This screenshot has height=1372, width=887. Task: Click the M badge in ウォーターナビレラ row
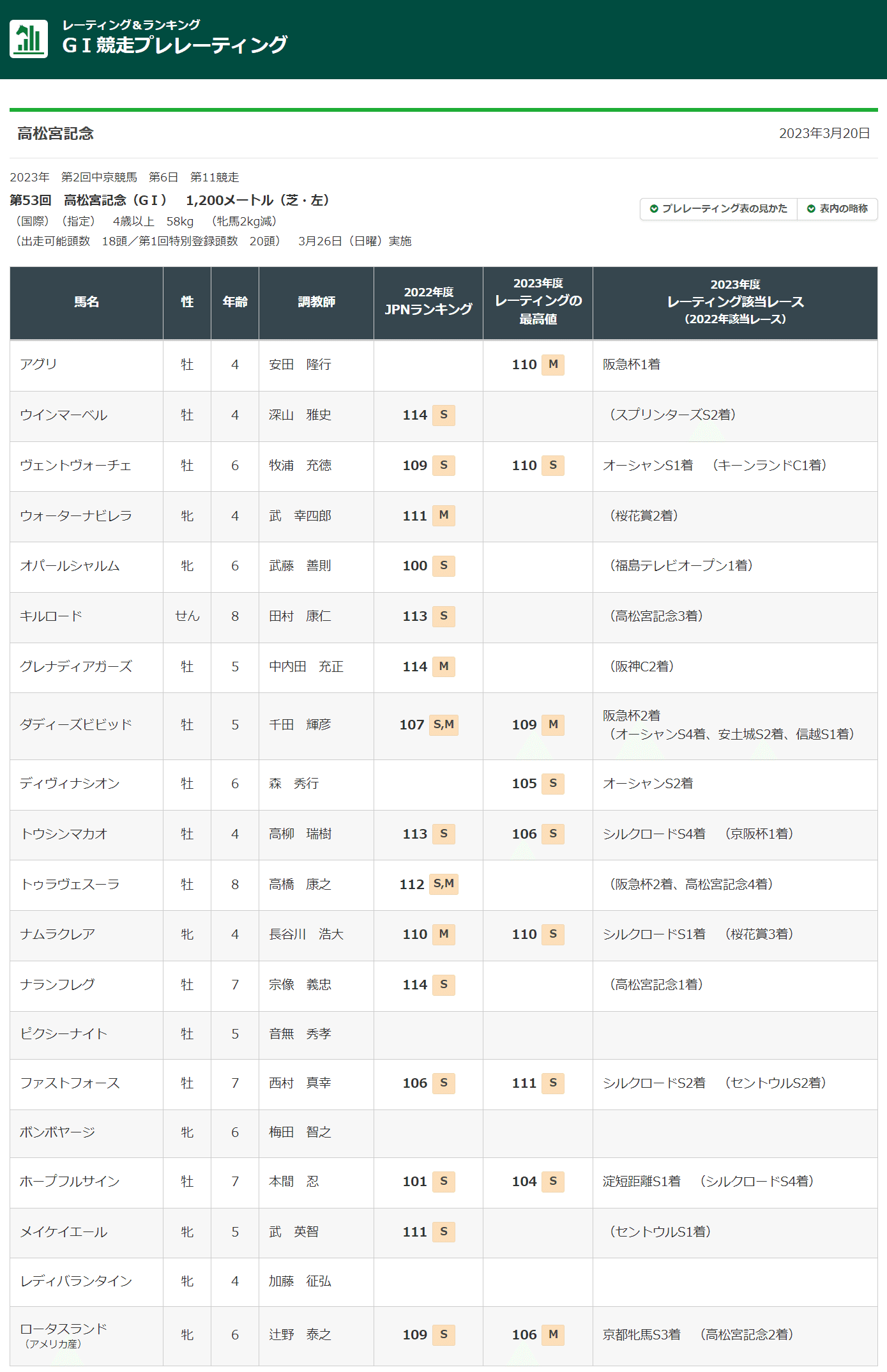[x=444, y=515]
